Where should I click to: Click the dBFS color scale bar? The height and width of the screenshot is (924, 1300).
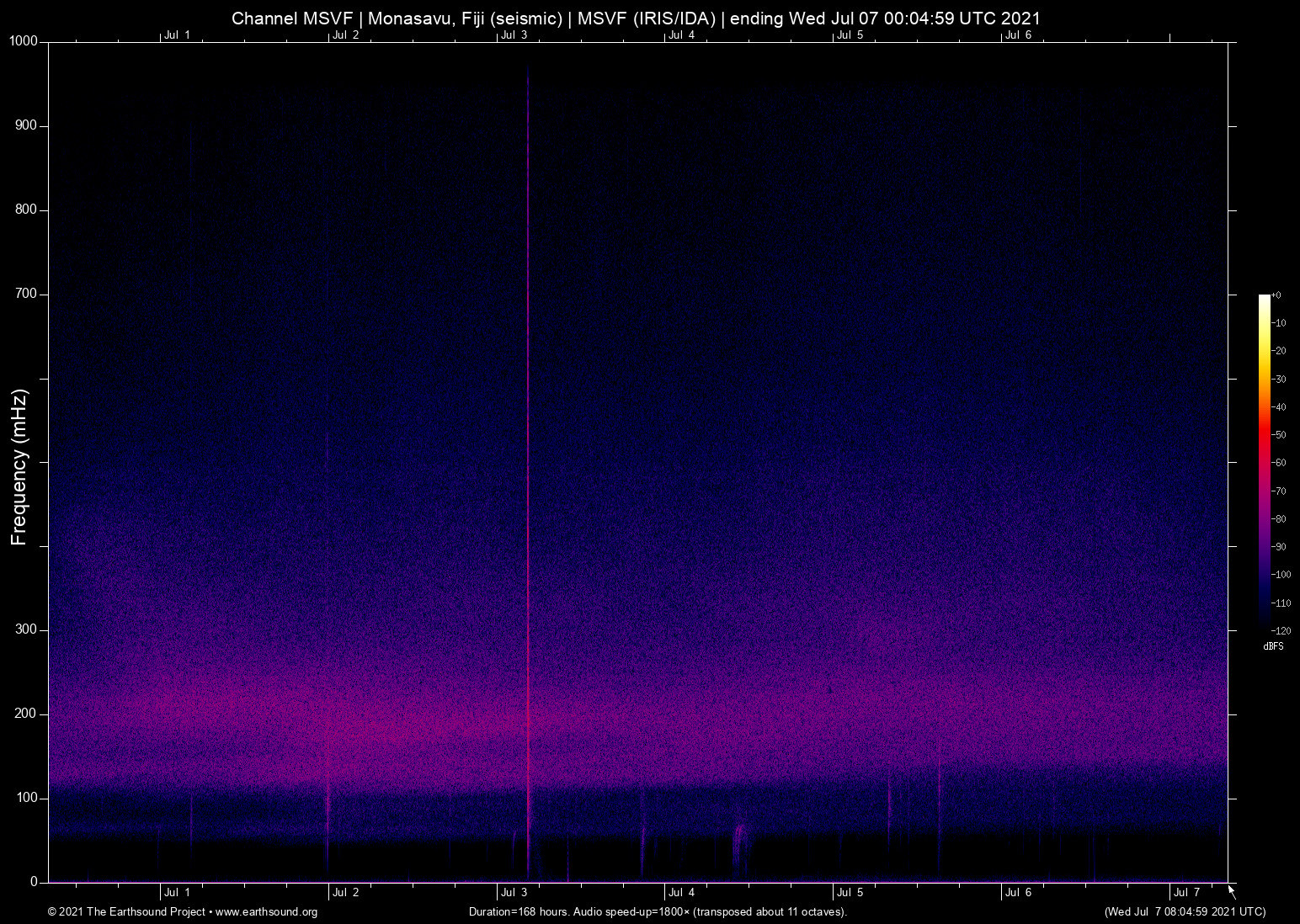click(x=1264, y=462)
